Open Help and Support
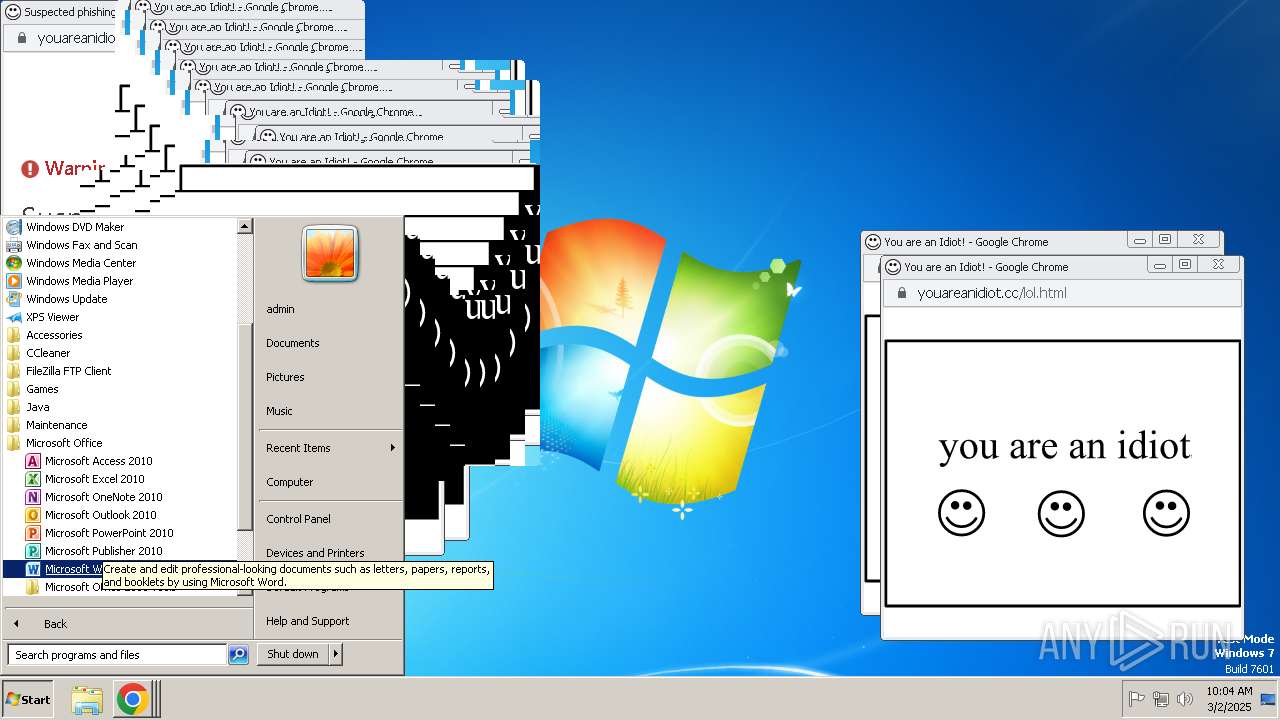Screen dimensions: 1280x720 click(x=307, y=621)
